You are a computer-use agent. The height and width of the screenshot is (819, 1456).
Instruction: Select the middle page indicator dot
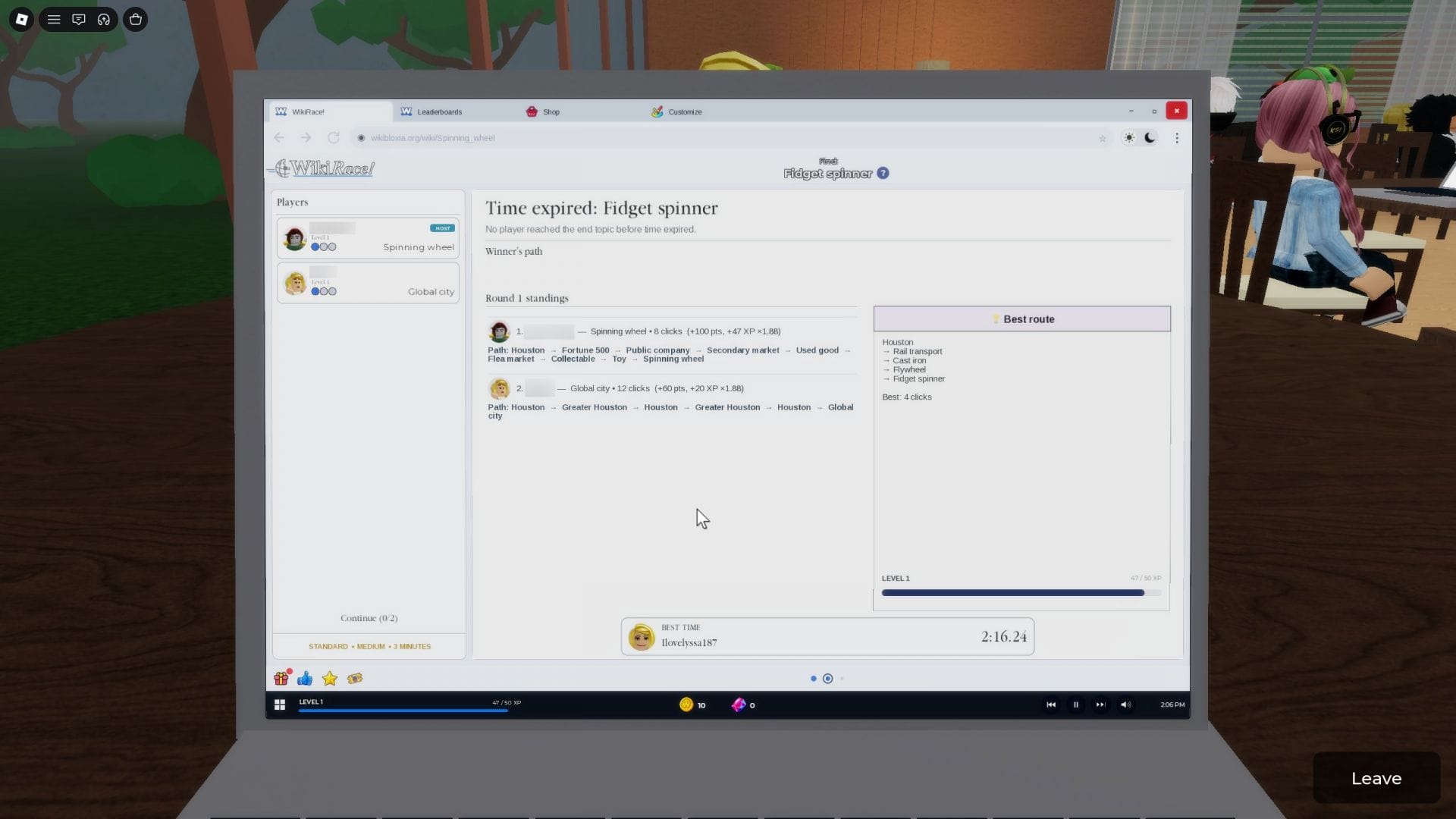[x=827, y=679]
